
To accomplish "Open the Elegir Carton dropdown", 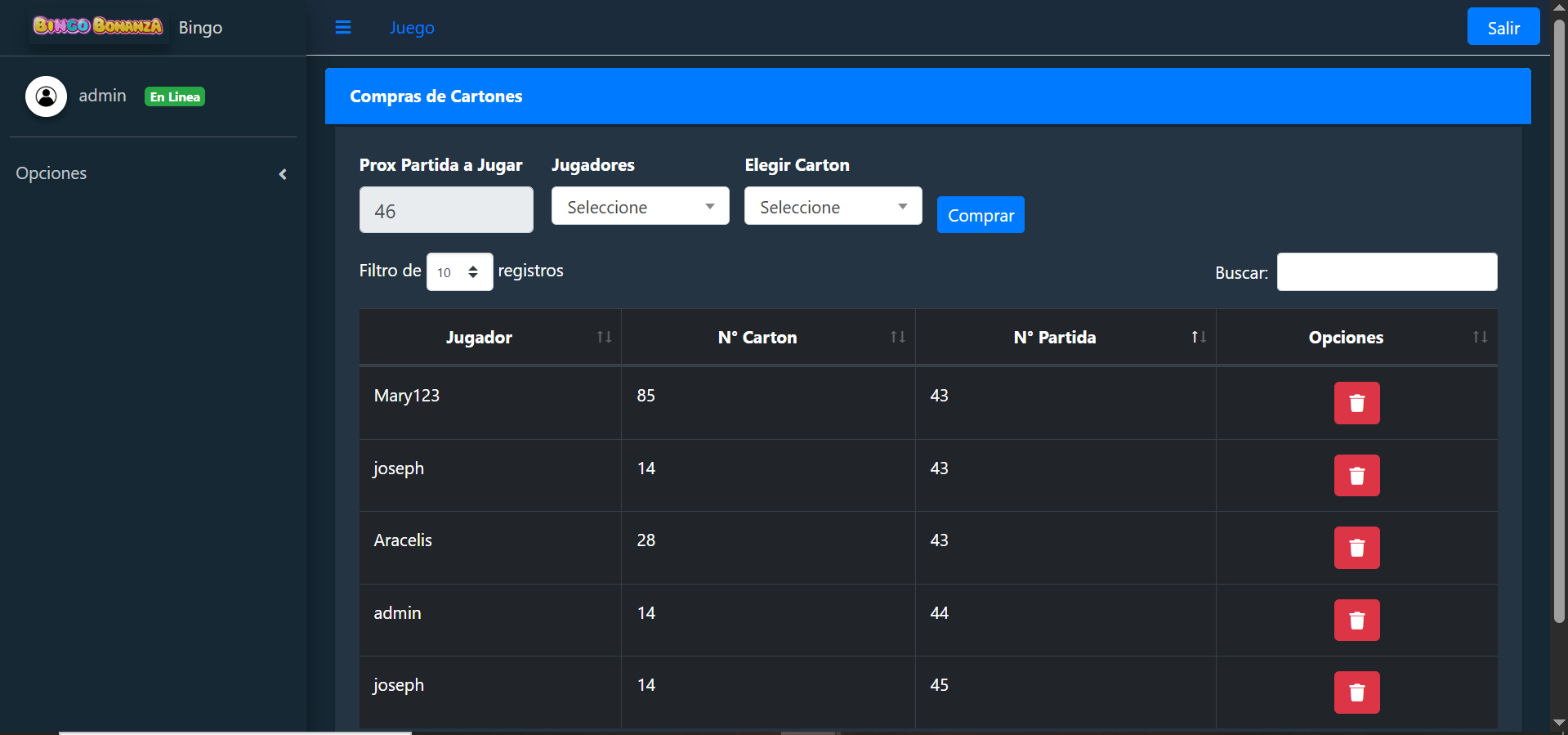I will coord(833,206).
